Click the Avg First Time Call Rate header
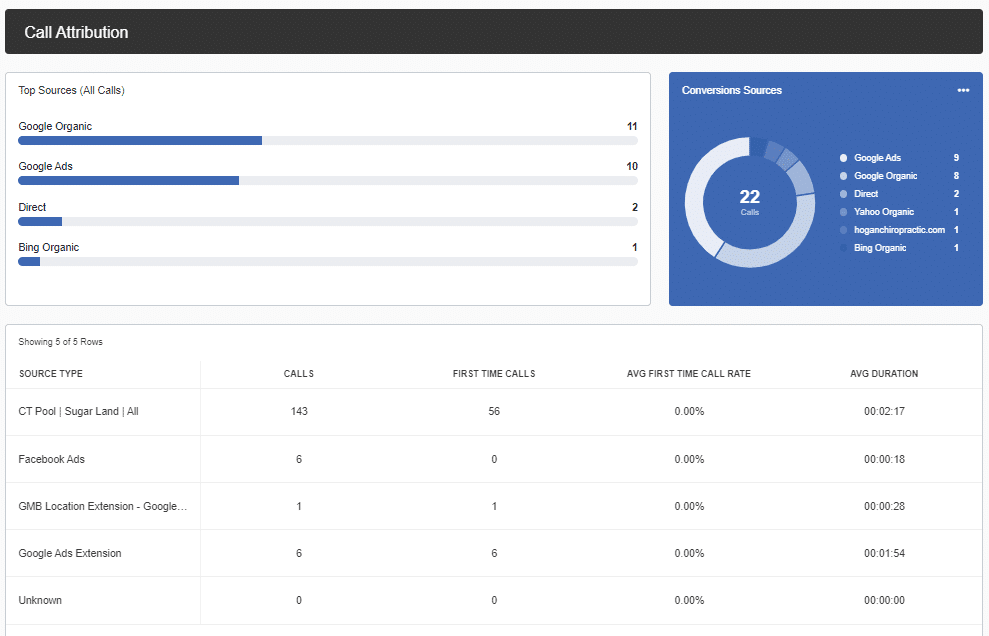 tap(688, 374)
